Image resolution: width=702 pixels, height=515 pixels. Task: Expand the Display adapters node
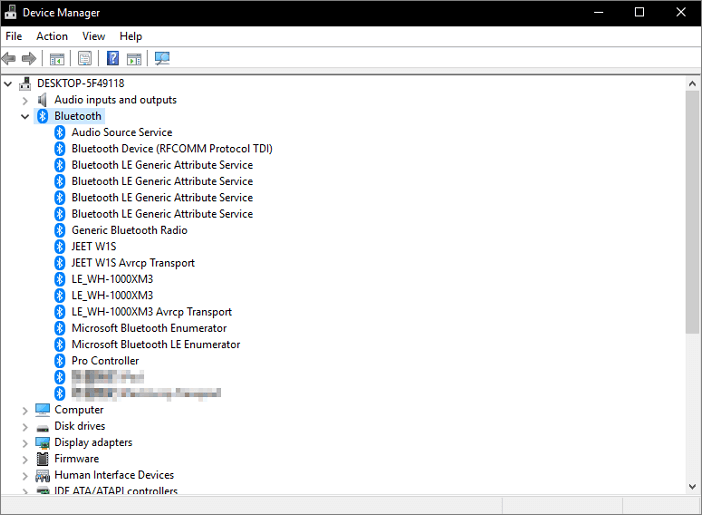(x=25, y=442)
